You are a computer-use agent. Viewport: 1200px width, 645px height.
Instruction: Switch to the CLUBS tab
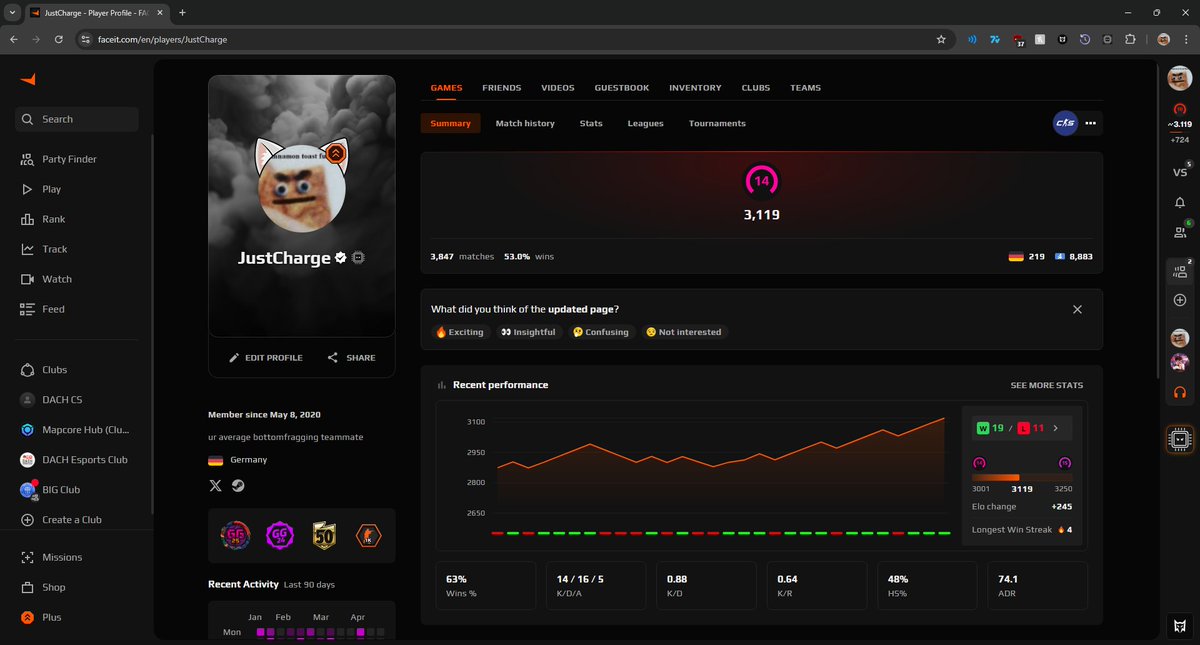pyautogui.click(x=756, y=88)
